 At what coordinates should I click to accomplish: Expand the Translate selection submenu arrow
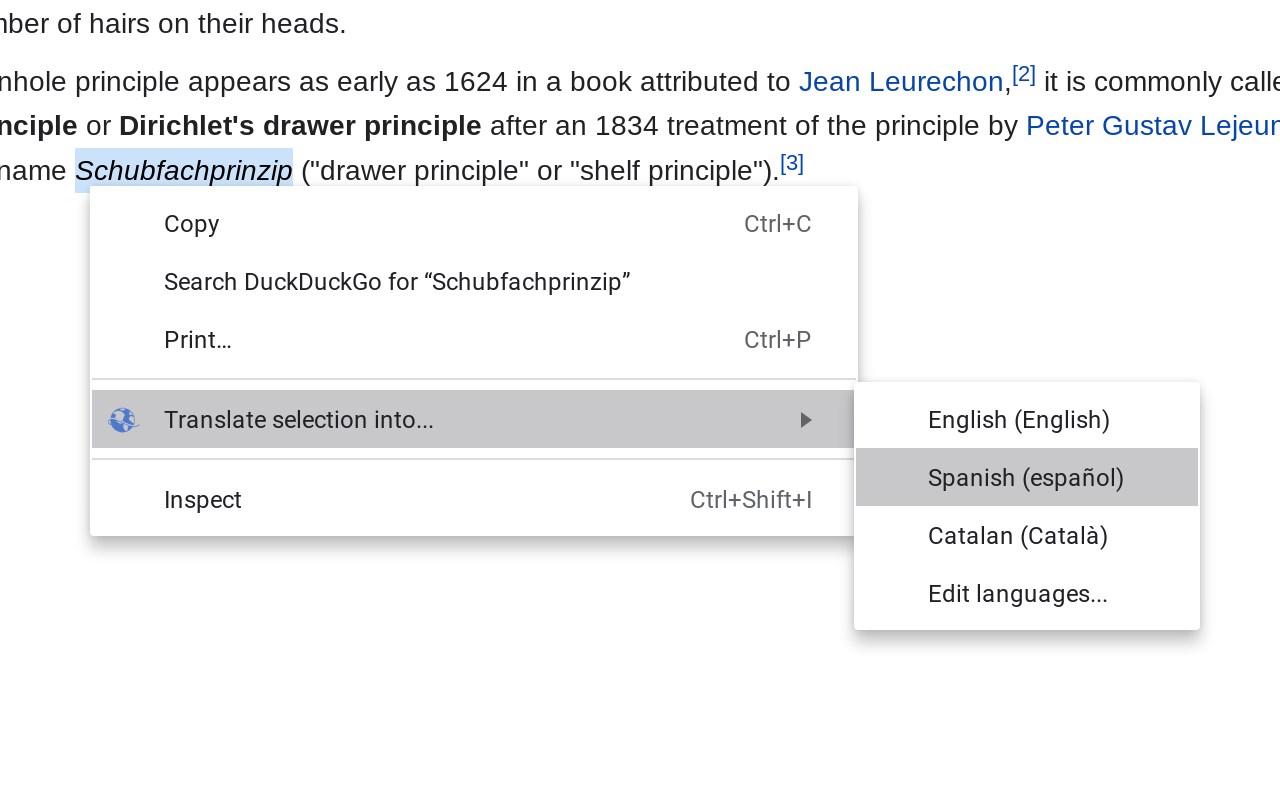pos(806,420)
